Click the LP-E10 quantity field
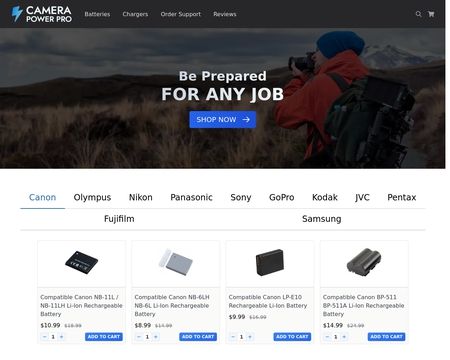 pyautogui.click(x=242, y=337)
